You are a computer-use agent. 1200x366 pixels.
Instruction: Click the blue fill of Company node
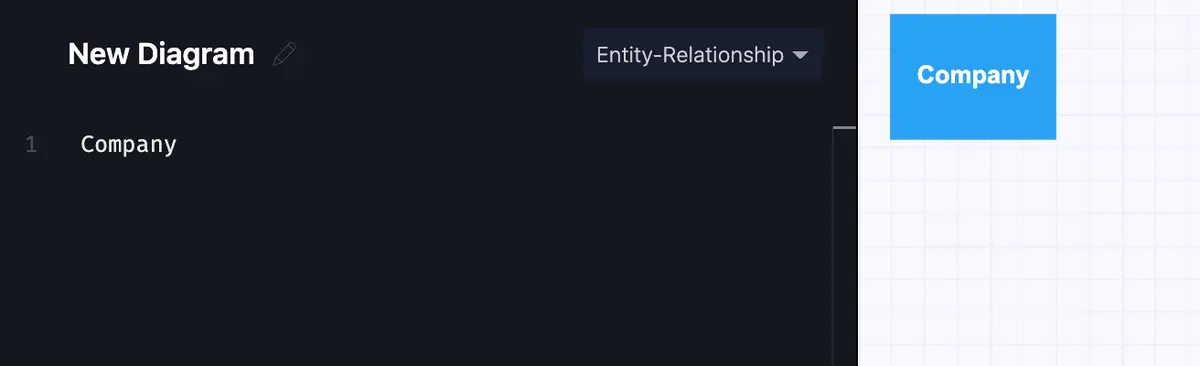point(973,115)
